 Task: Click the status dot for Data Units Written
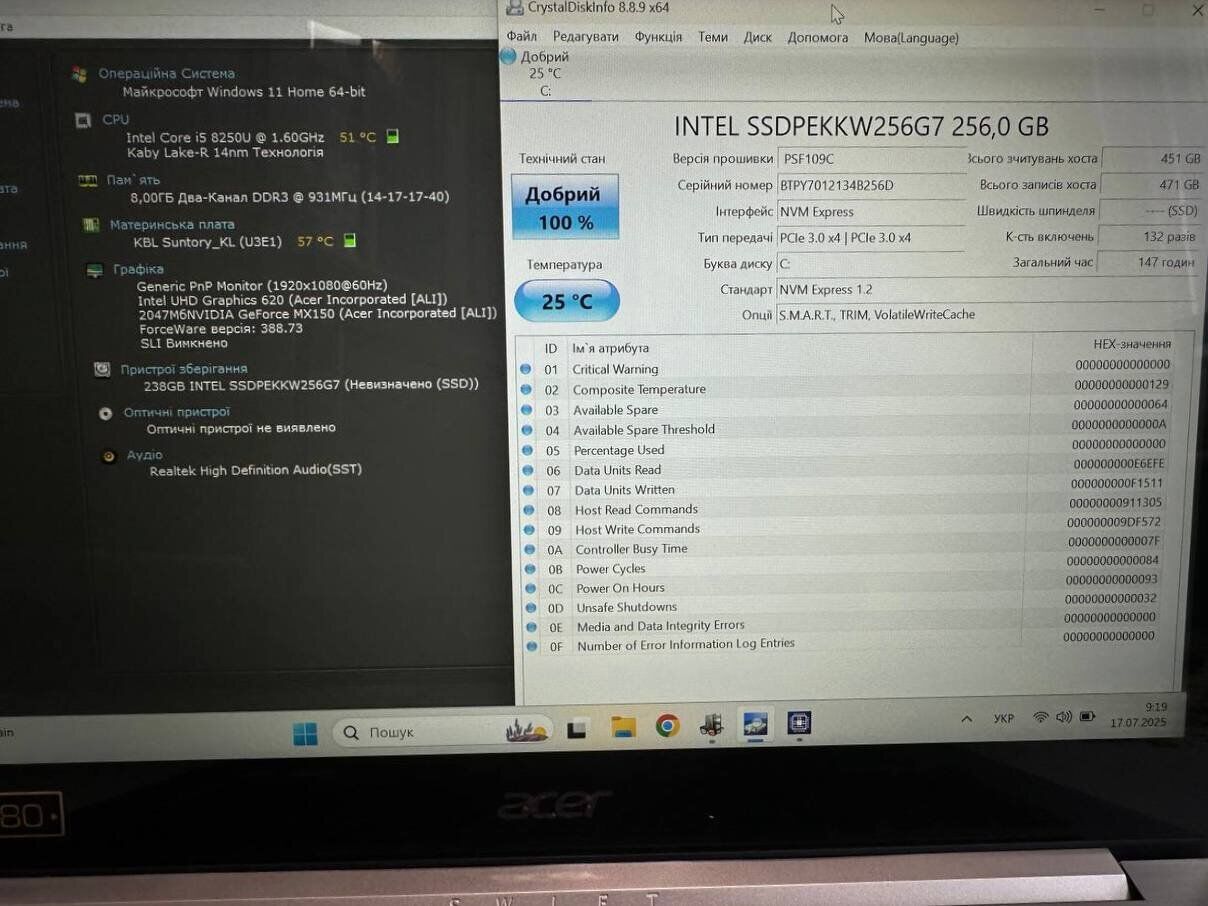coord(528,490)
